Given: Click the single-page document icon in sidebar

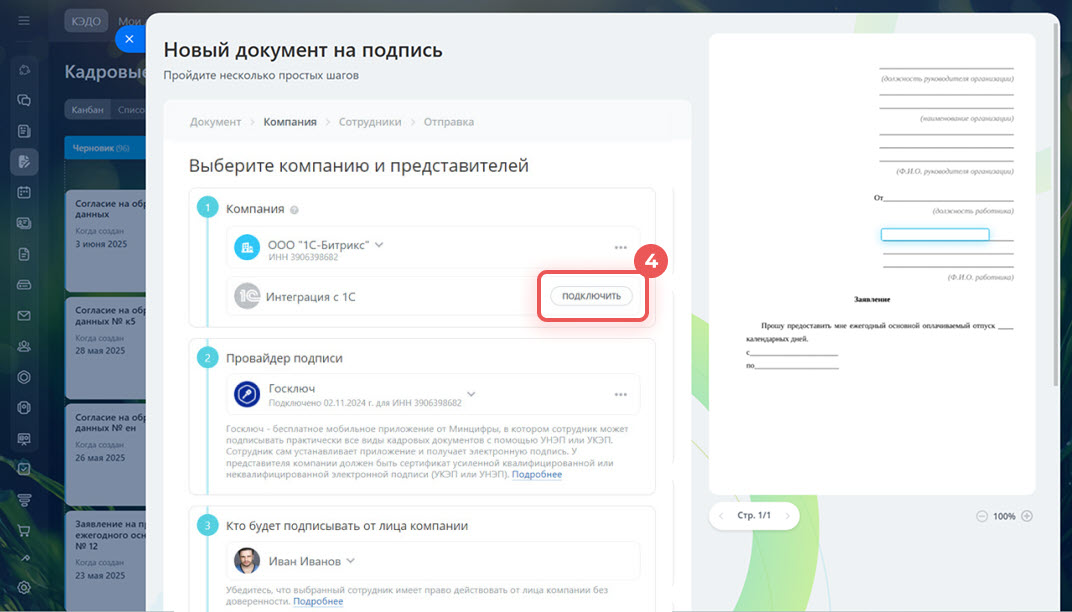Looking at the screenshot, I should (24, 254).
